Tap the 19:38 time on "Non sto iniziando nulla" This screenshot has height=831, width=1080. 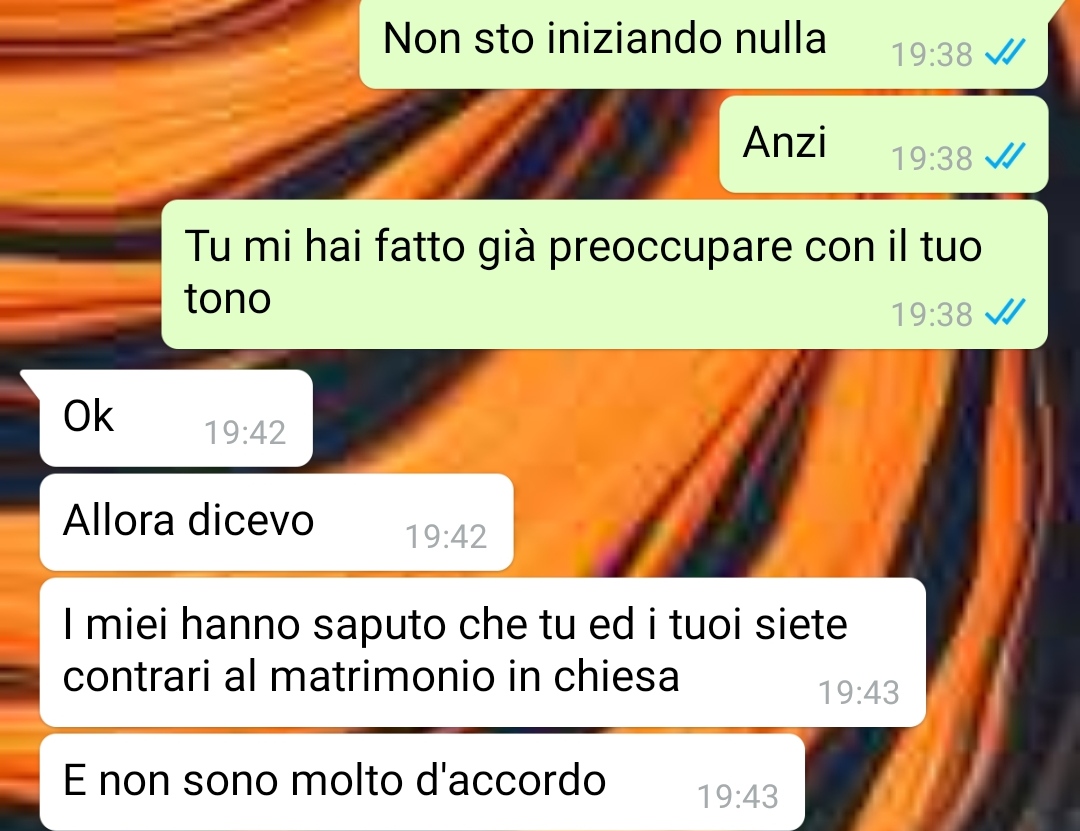click(x=932, y=54)
